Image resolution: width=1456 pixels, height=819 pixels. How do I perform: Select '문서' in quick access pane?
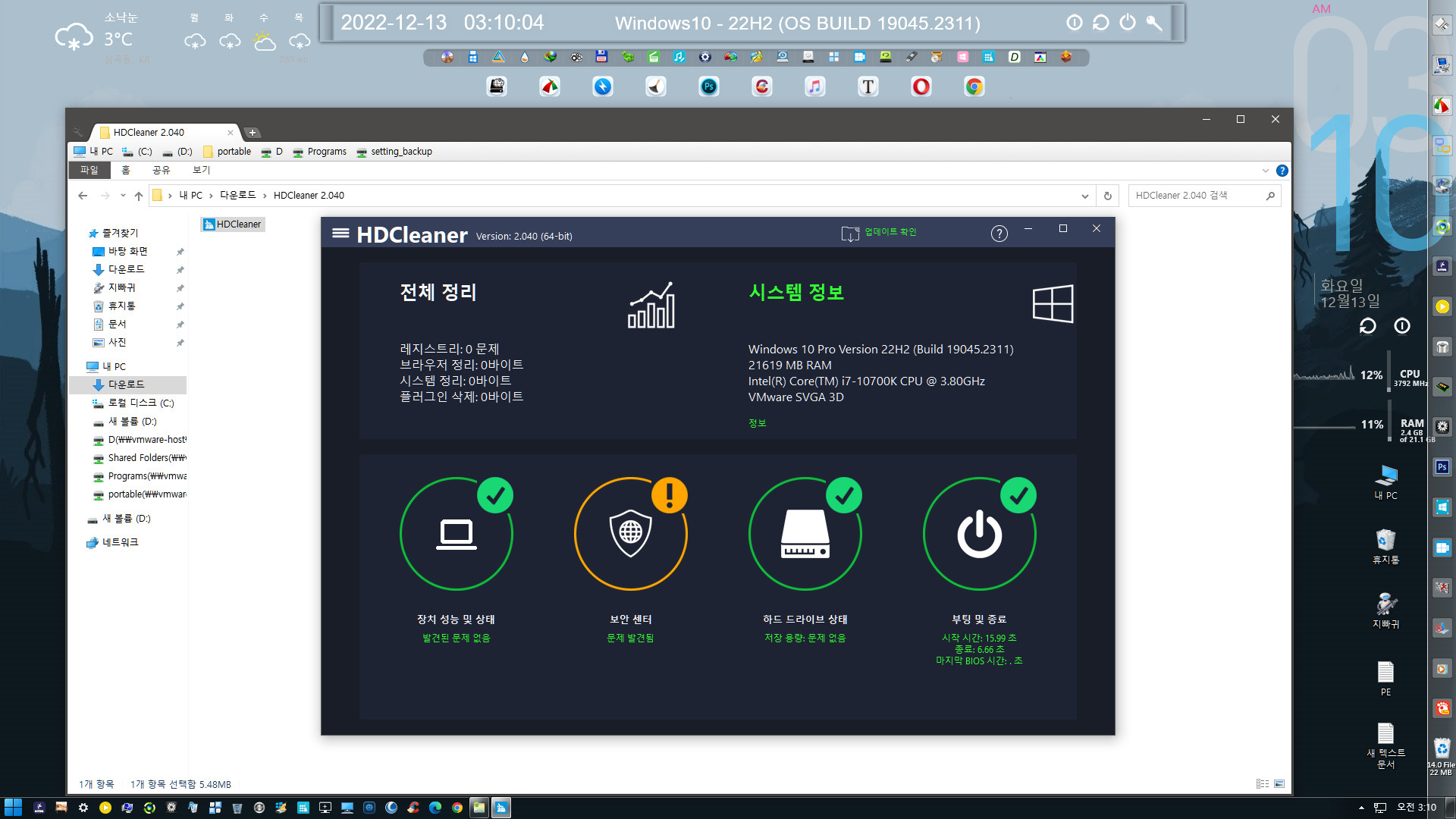pyautogui.click(x=117, y=324)
